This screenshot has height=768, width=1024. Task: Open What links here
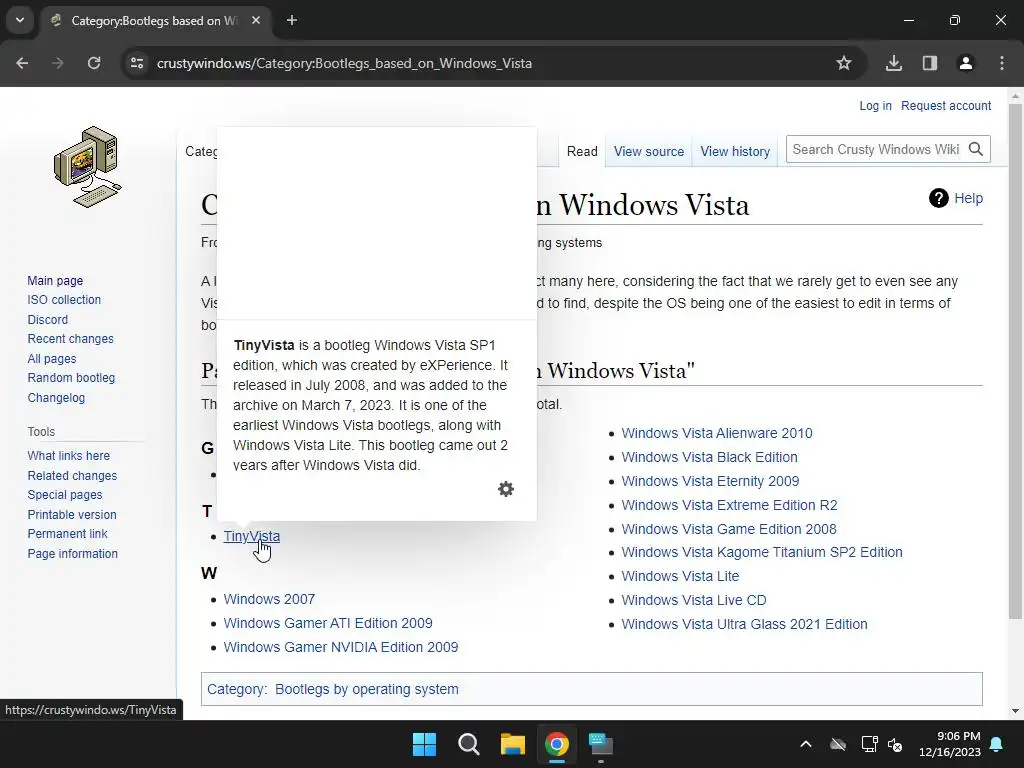pos(69,456)
